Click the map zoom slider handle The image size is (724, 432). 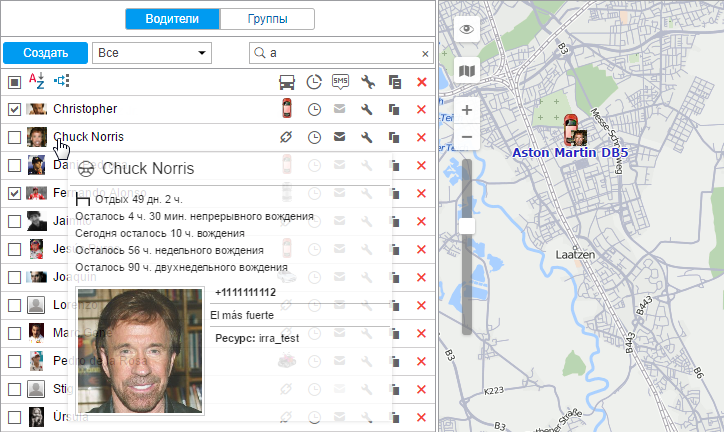point(466,226)
